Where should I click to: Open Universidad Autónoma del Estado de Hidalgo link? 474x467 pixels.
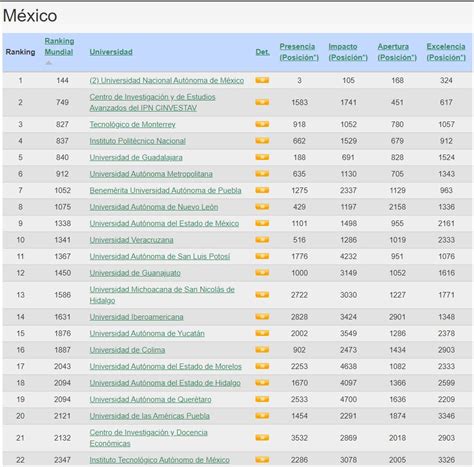click(x=165, y=383)
